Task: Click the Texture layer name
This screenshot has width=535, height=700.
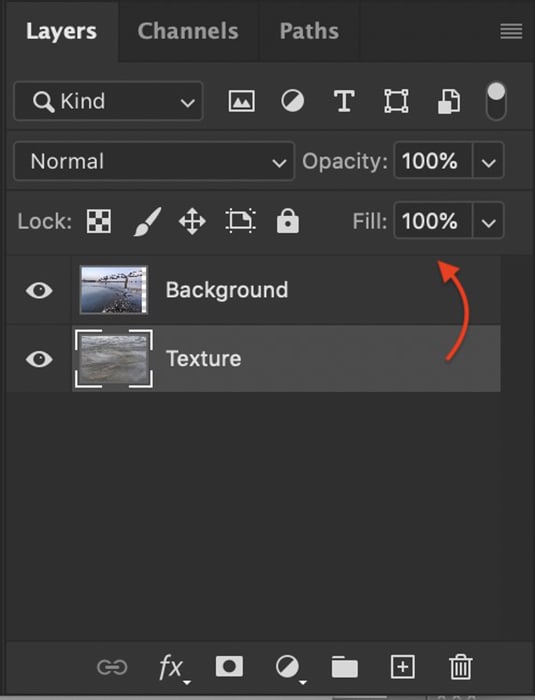Action: 204,359
